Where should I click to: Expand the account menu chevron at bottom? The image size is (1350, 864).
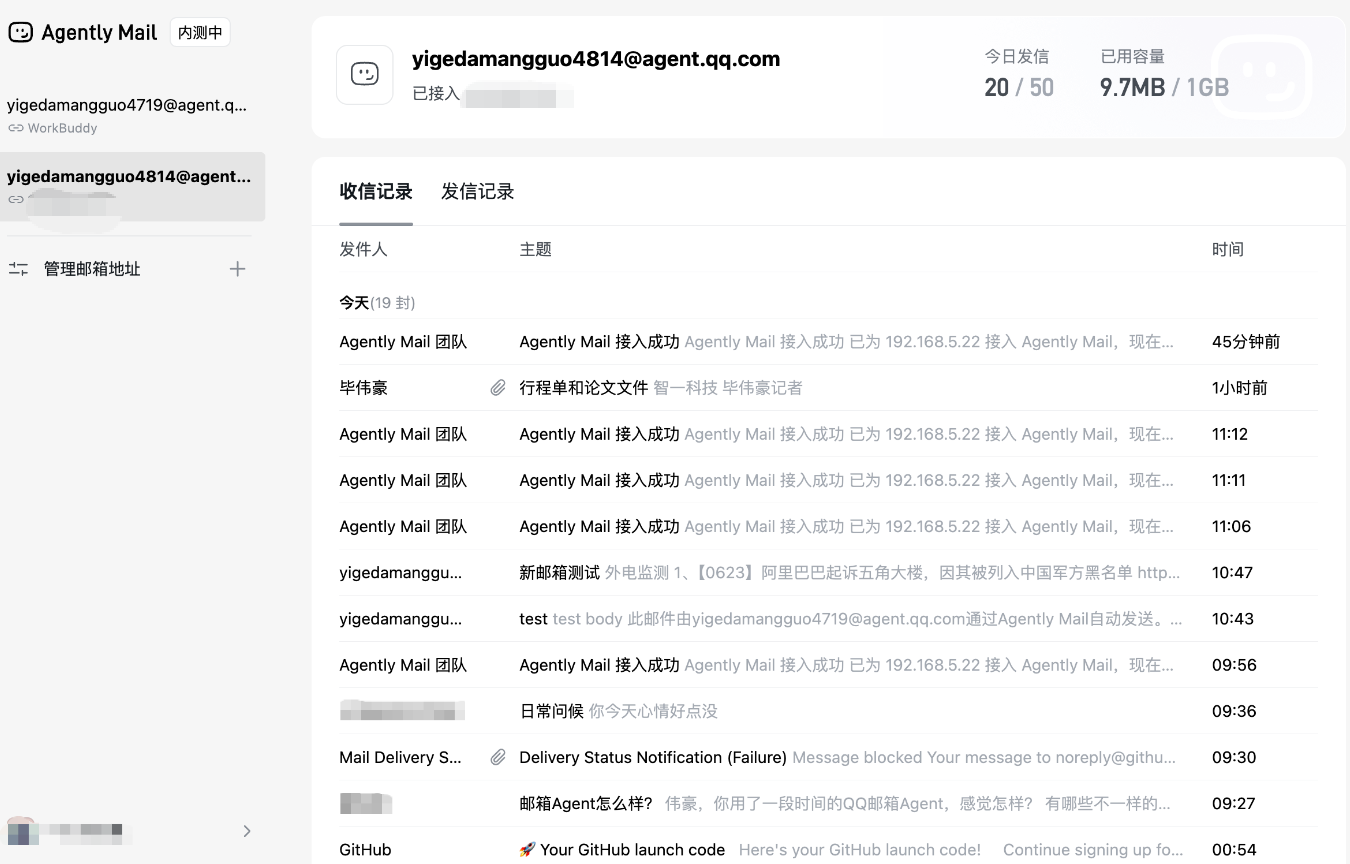pyautogui.click(x=247, y=831)
